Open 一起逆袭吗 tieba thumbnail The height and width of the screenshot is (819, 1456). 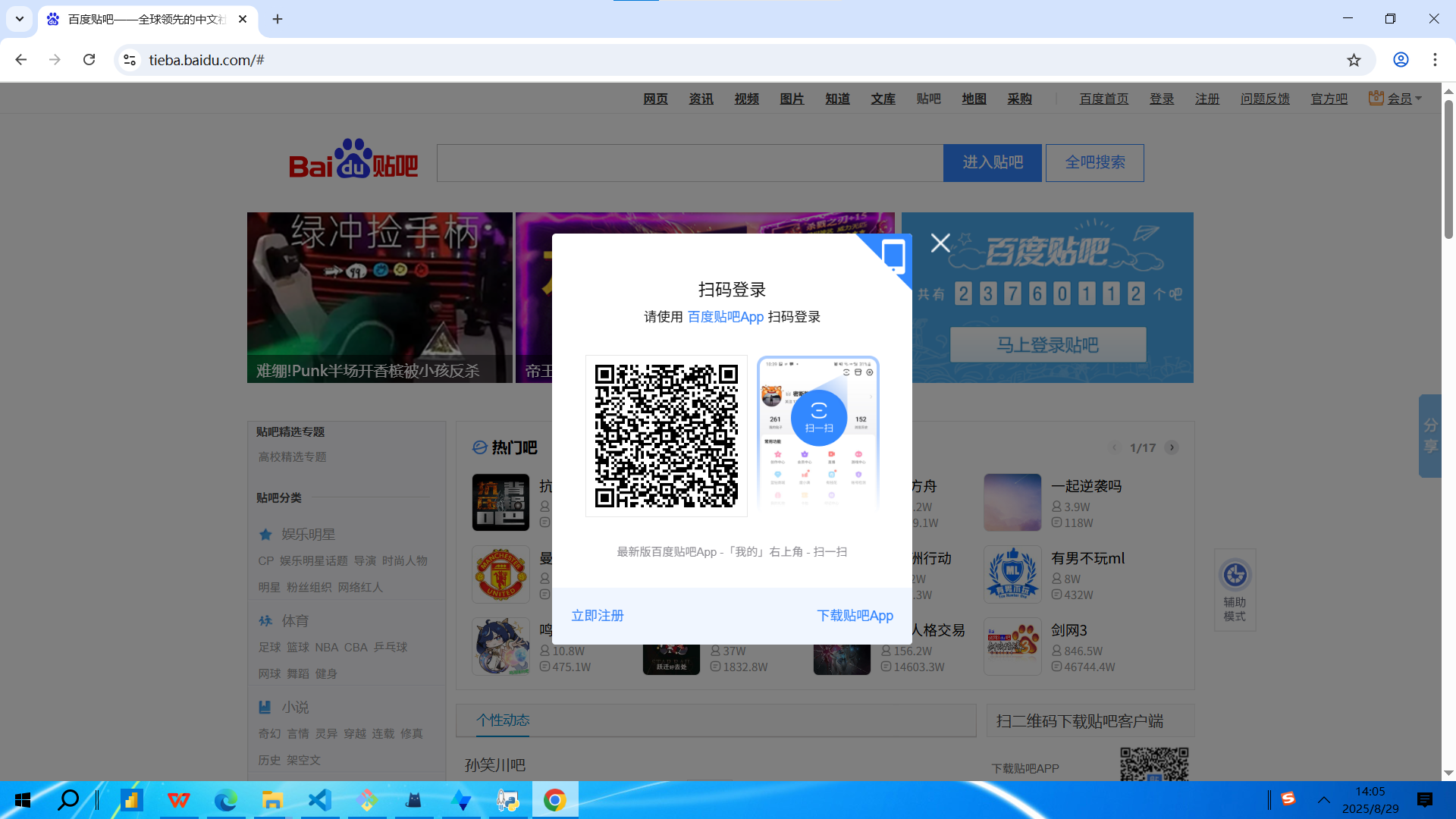(x=1012, y=503)
